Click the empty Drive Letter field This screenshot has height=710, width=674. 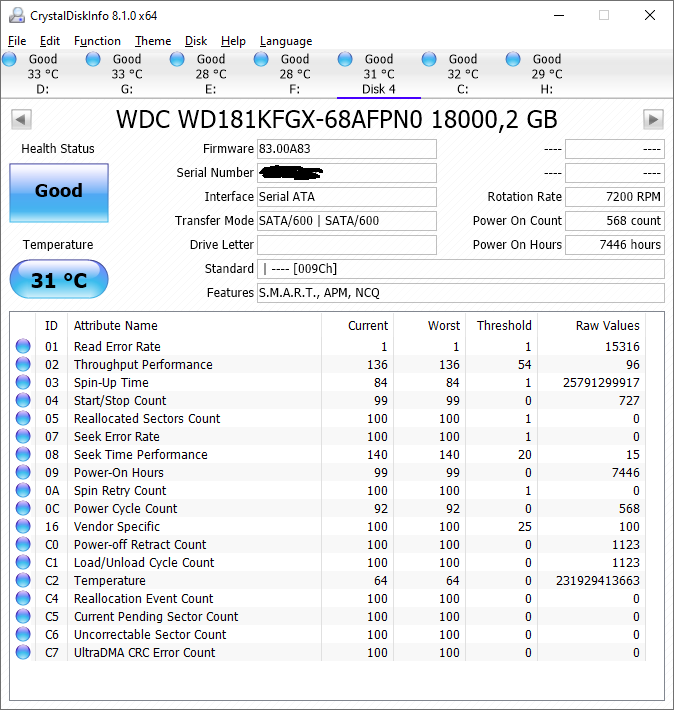(x=347, y=245)
